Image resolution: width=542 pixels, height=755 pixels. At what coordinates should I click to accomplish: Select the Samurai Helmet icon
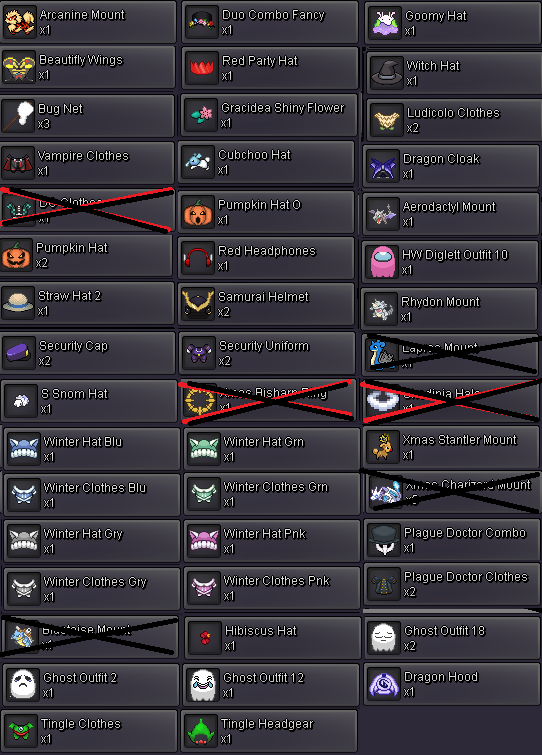tap(198, 304)
